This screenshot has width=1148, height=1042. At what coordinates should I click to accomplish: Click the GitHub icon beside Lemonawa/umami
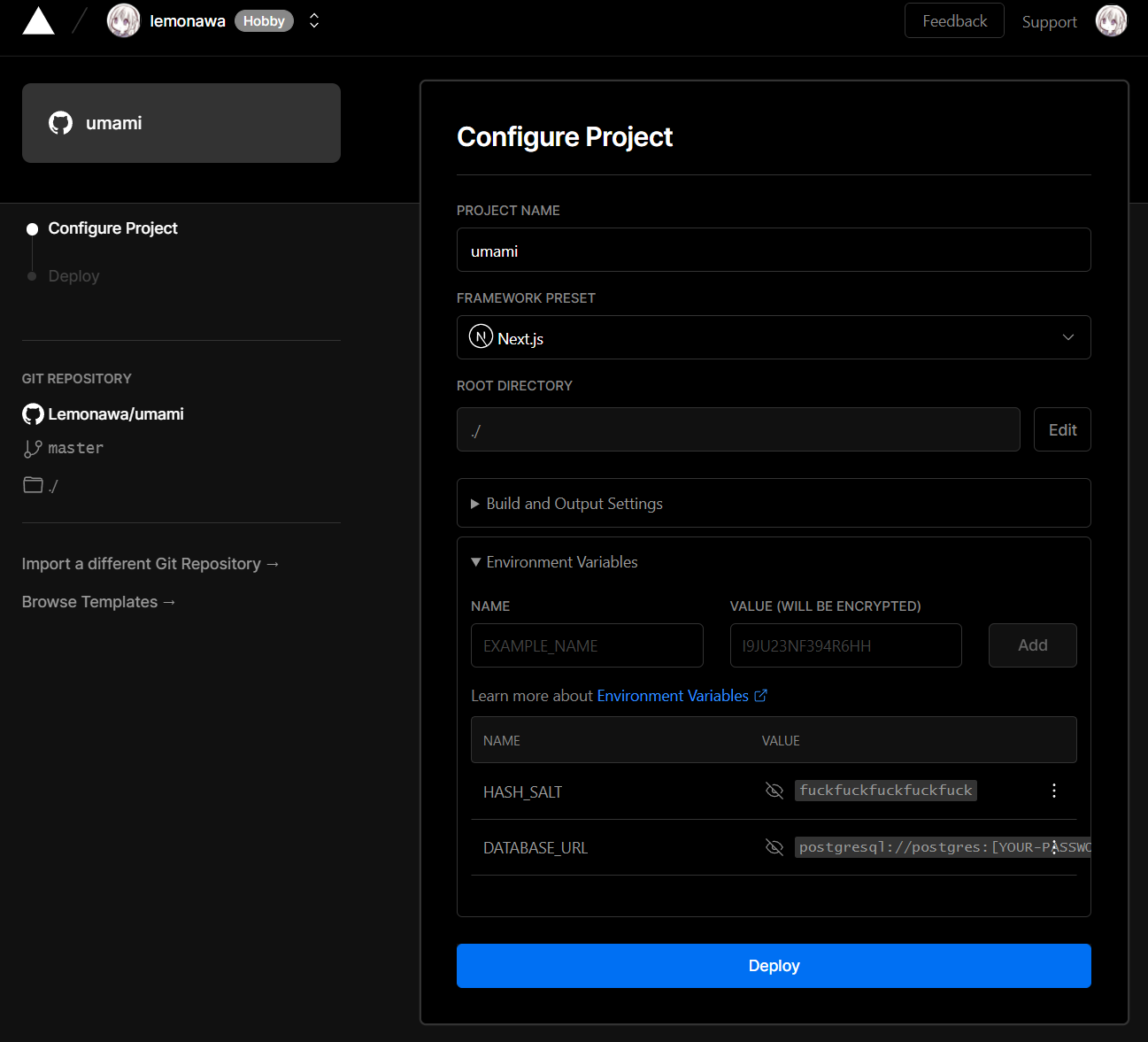33,414
